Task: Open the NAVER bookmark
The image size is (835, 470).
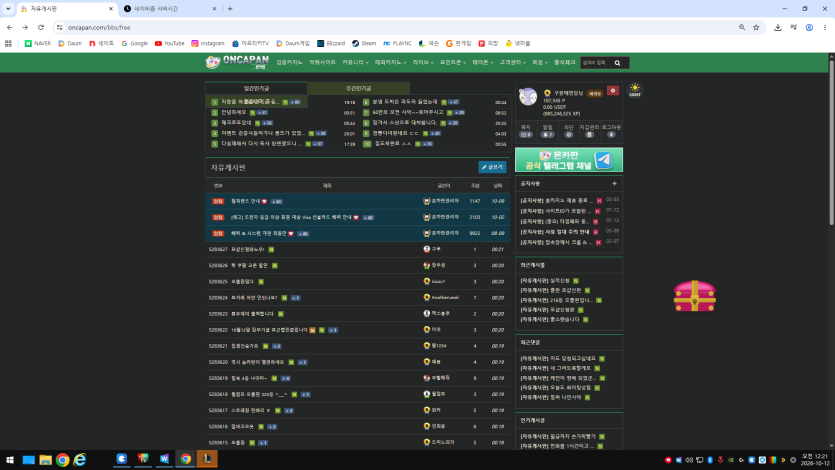Action: pos(38,43)
